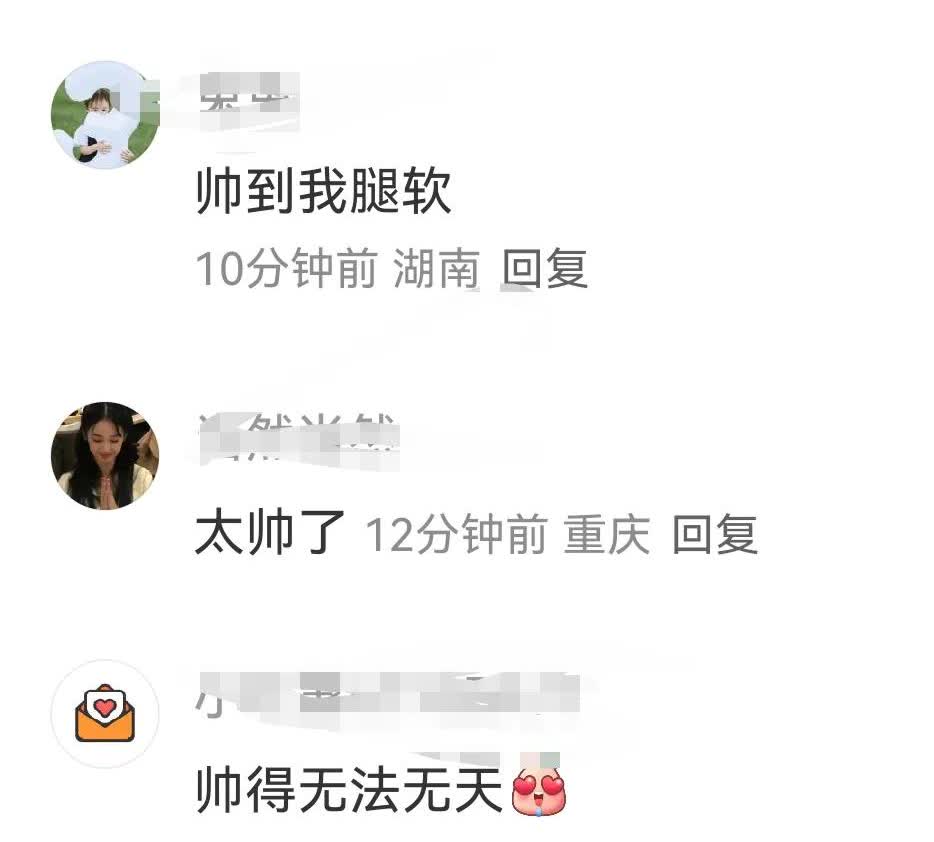This screenshot has height=842, width=934.
Task: Tap the 重庆 location label
Action: pyautogui.click(x=606, y=534)
